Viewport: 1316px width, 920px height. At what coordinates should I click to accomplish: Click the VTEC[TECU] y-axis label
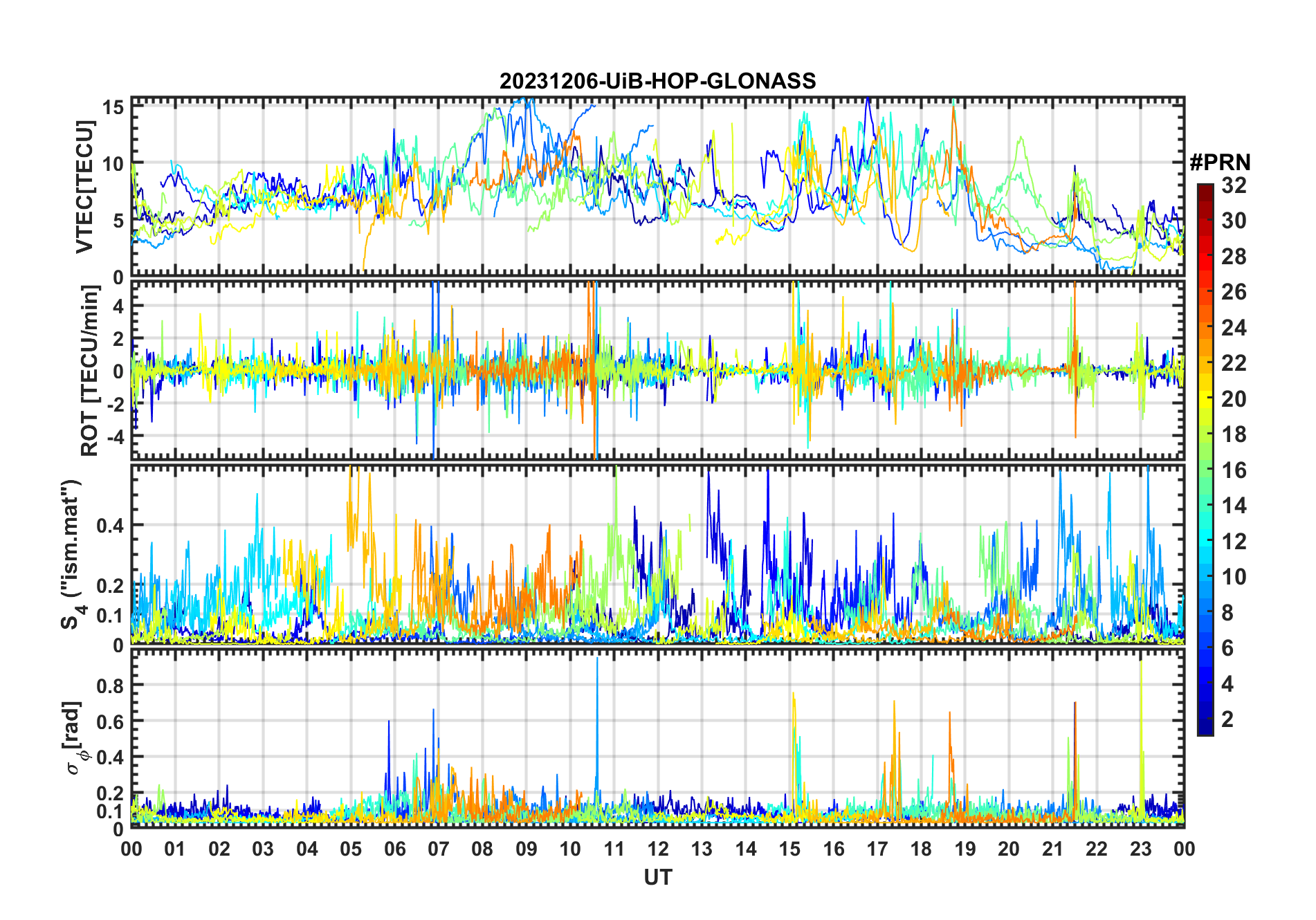pyautogui.click(x=84, y=187)
